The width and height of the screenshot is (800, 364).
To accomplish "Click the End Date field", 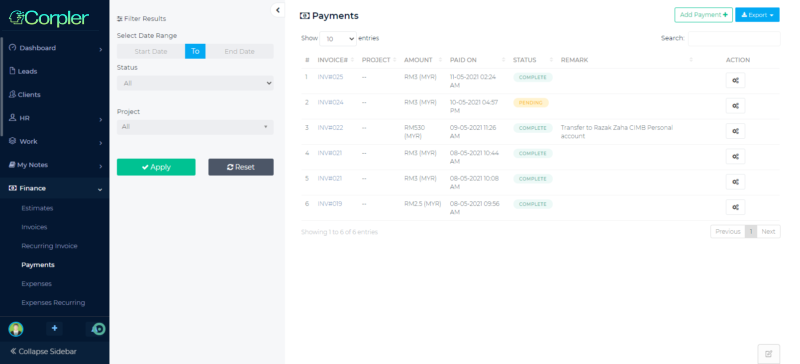I will click(239, 52).
